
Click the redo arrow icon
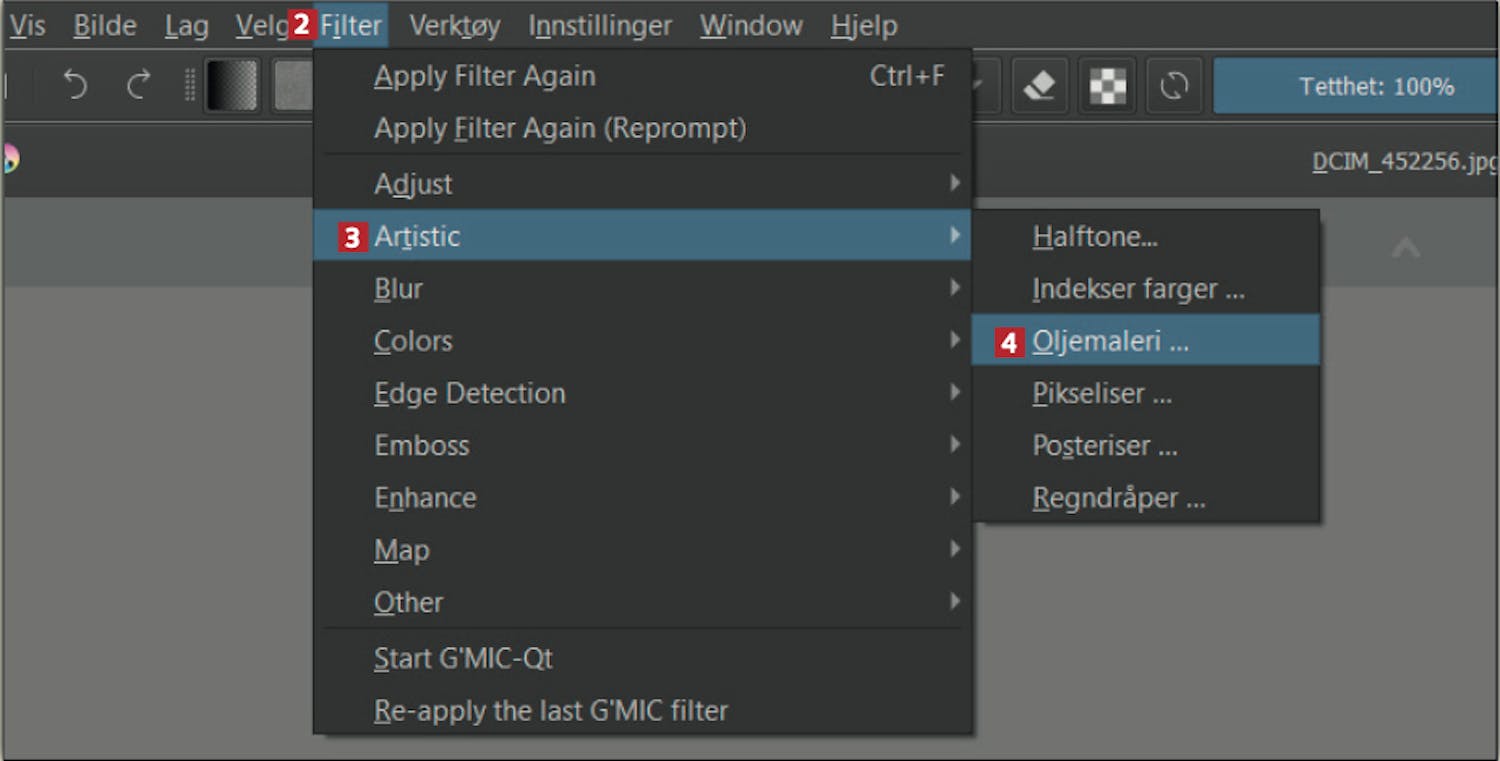point(138,86)
